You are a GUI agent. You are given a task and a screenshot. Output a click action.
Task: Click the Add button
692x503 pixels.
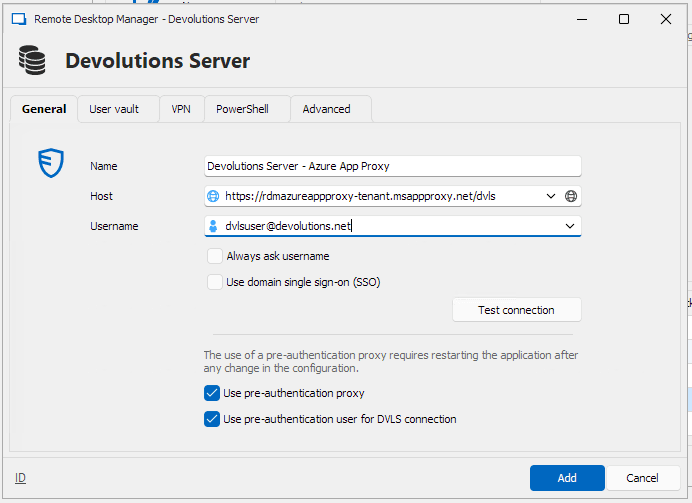pos(567,478)
